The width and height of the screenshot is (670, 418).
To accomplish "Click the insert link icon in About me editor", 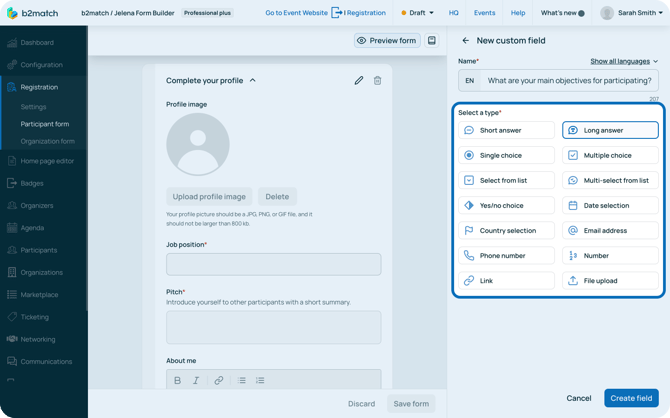I will coord(219,380).
